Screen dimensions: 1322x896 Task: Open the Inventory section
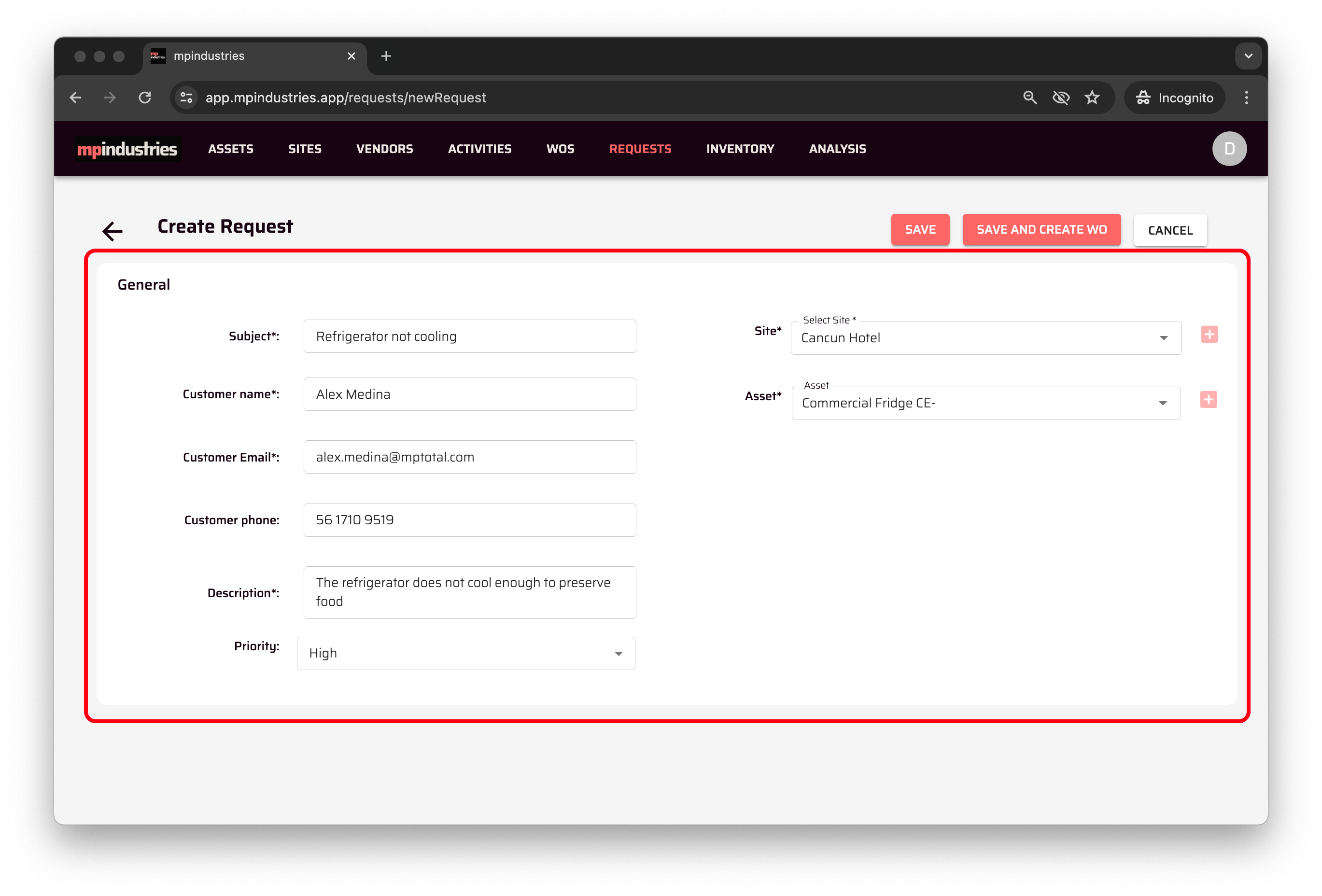[740, 149]
